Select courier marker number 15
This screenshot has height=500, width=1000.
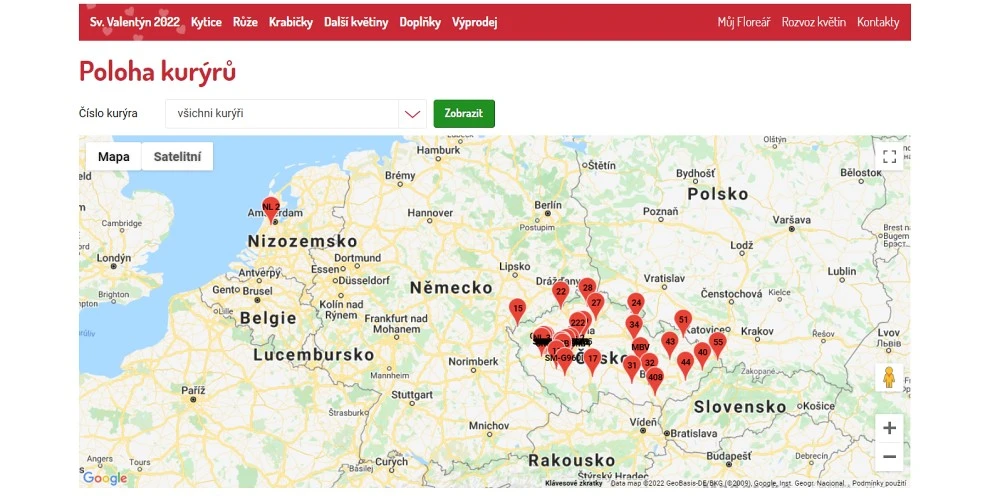pos(517,310)
